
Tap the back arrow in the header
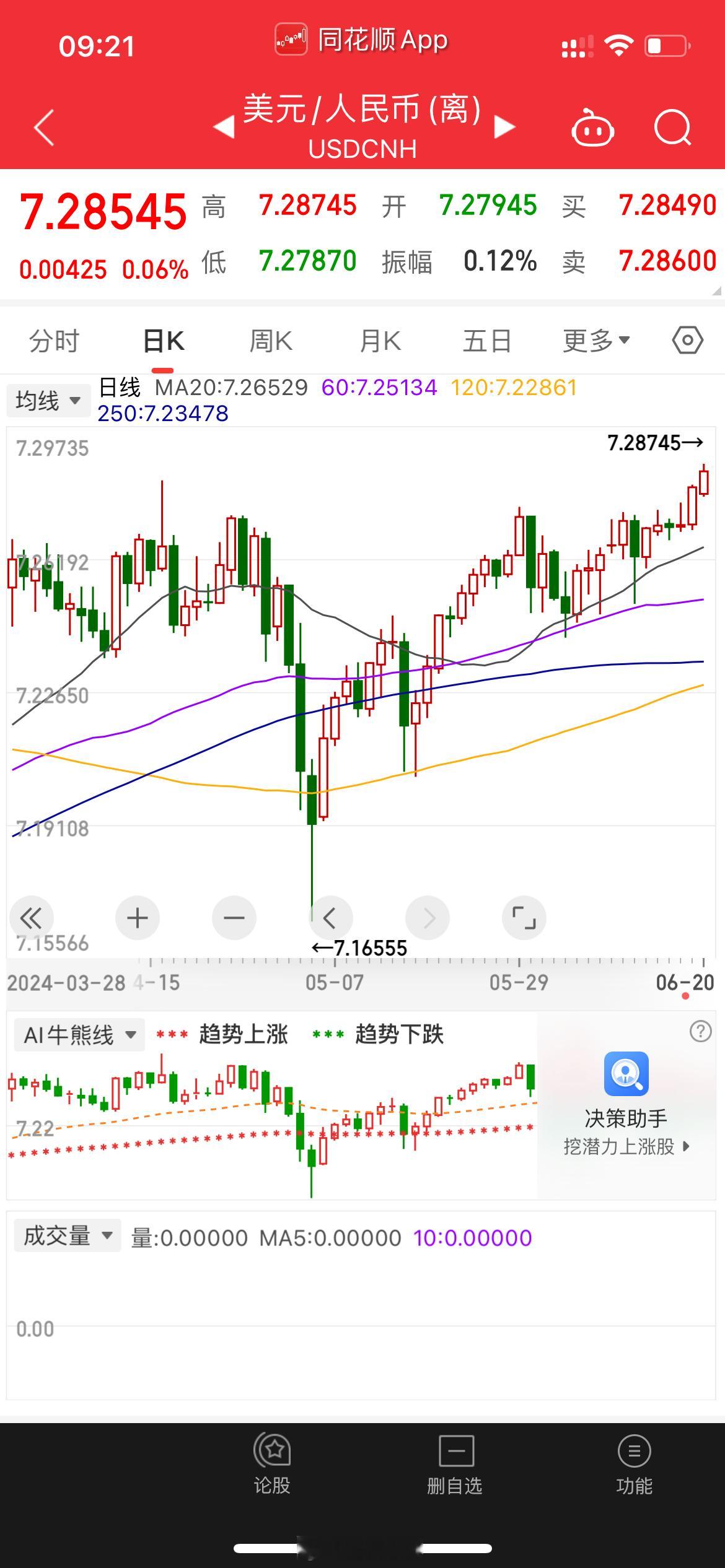44,128
